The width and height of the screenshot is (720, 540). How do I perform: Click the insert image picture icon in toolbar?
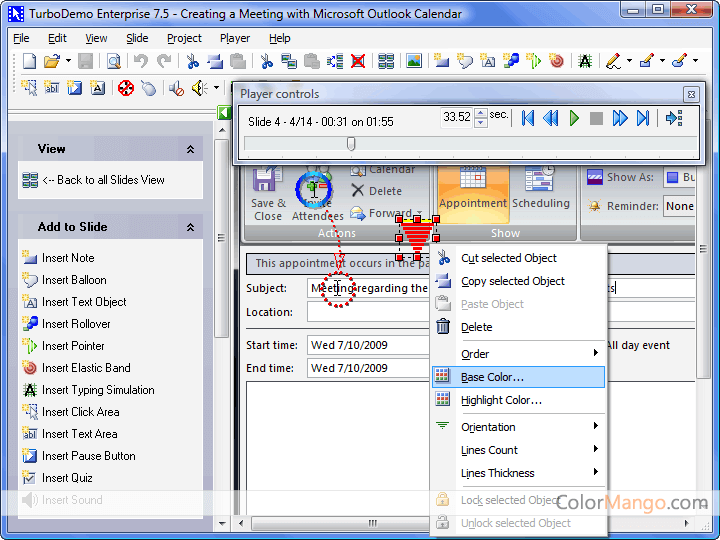tap(414, 61)
